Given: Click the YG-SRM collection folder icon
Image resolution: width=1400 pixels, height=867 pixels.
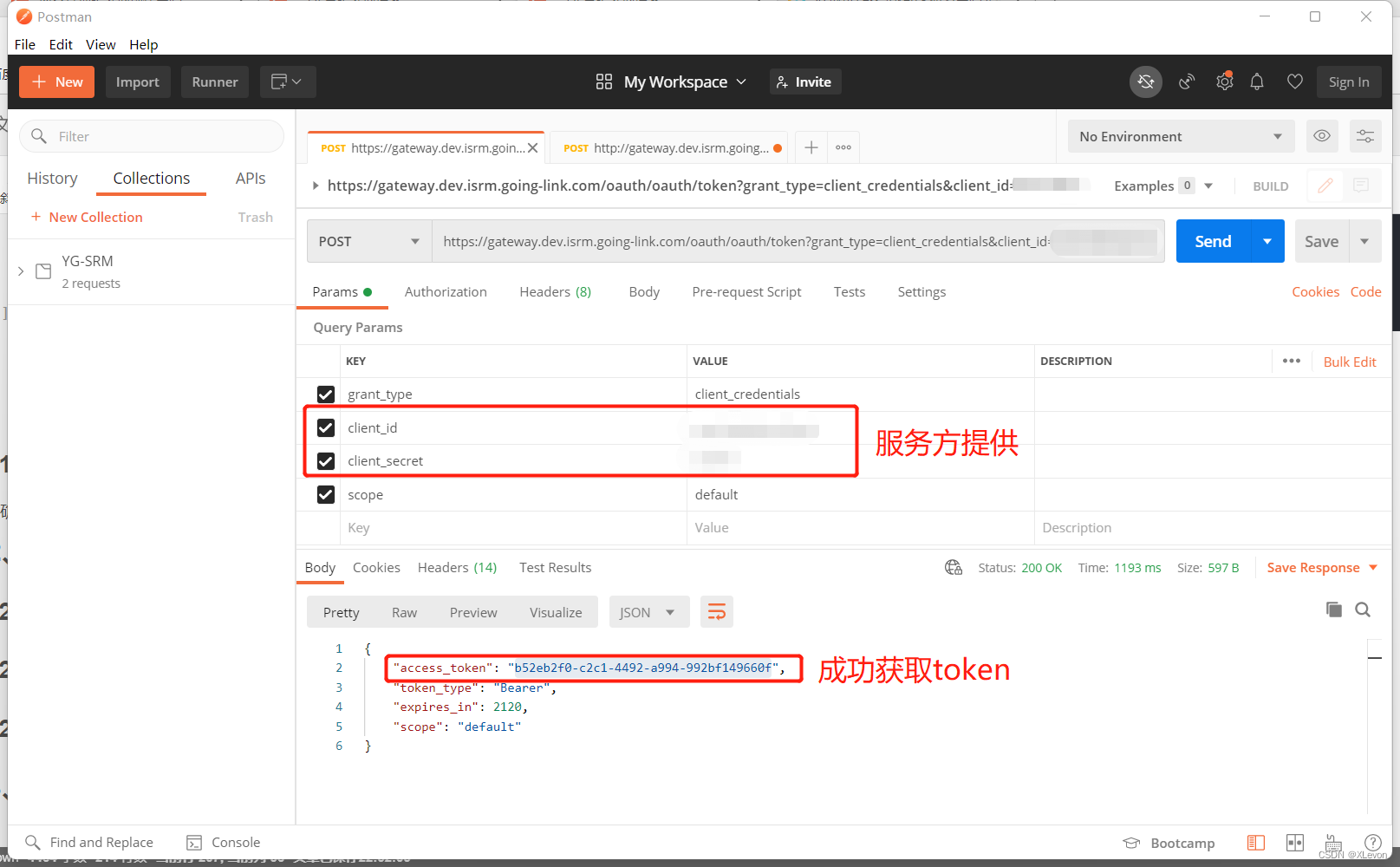Looking at the screenshot, I should pos(43,271).
